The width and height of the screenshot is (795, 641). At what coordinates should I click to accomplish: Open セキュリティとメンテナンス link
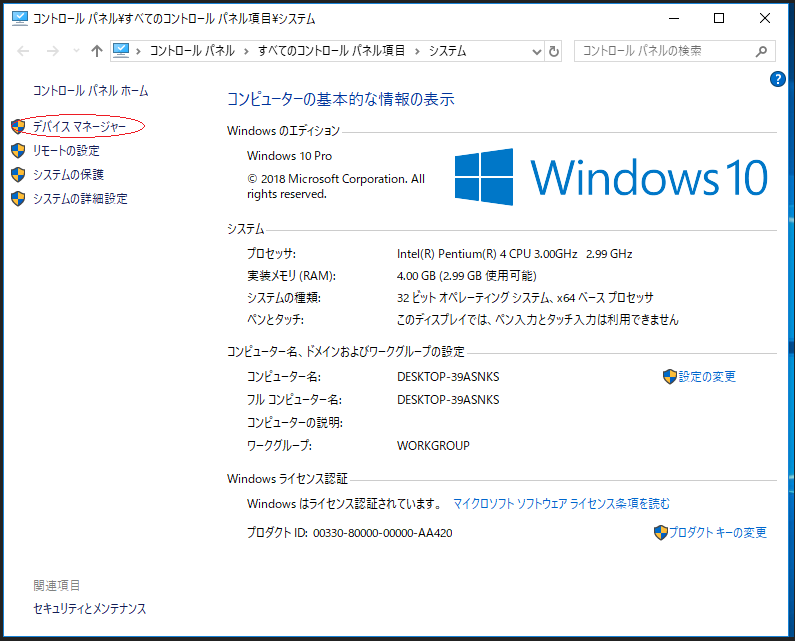coord(90,608)
